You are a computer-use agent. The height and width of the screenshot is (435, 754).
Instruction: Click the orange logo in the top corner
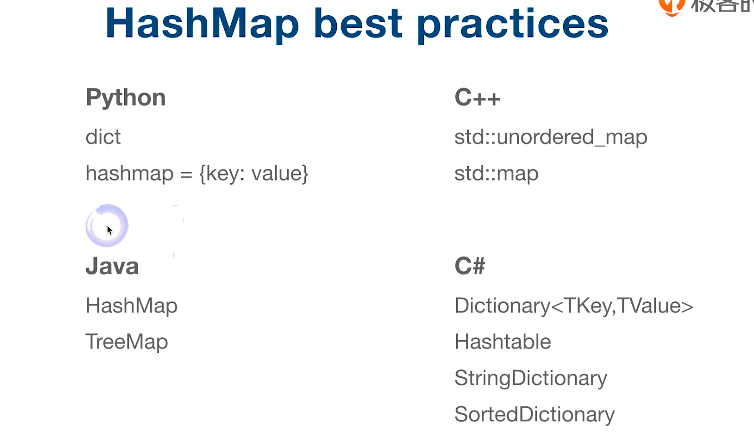[x=671, y=7]
